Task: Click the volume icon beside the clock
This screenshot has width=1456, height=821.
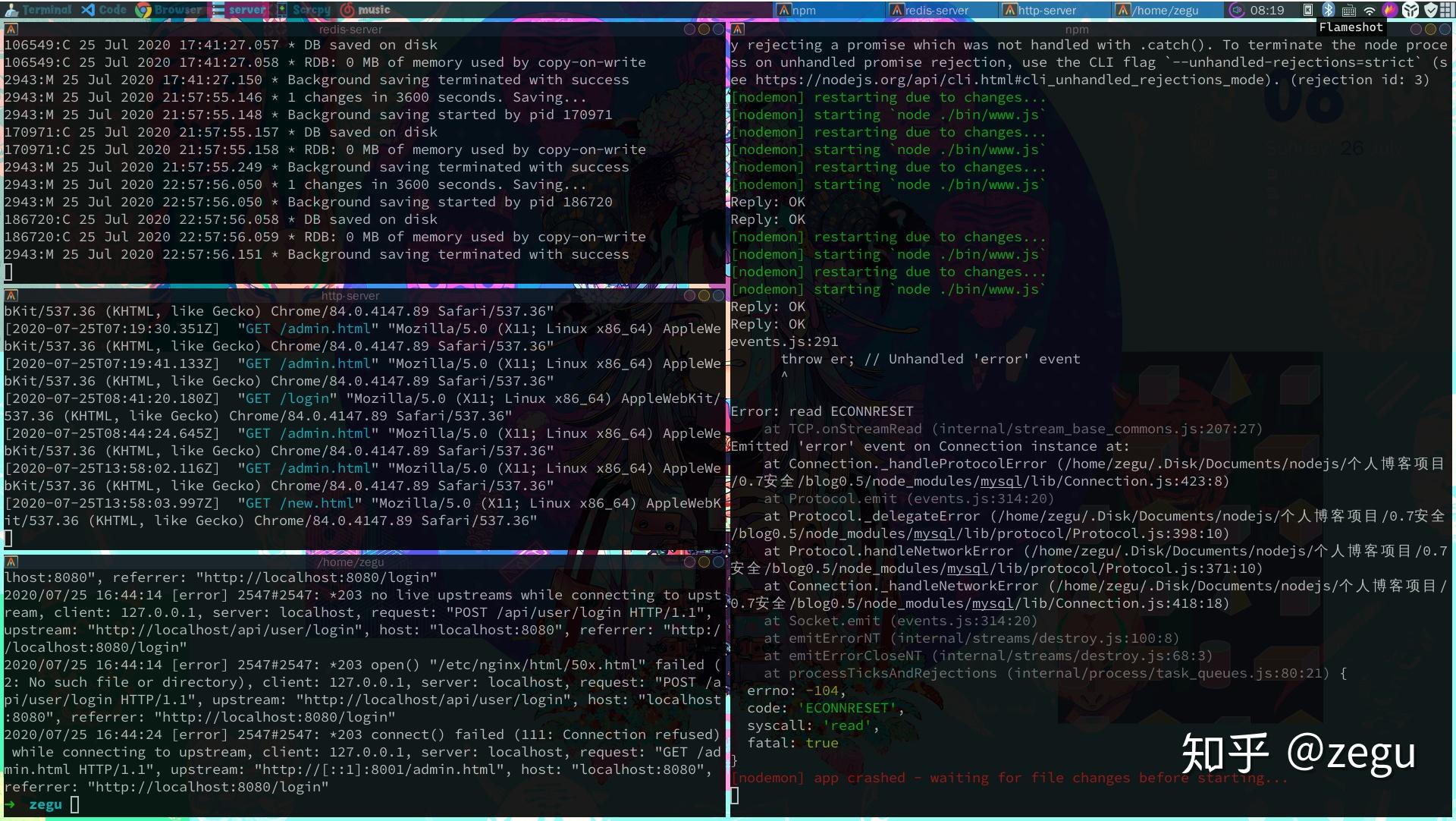Action: click(x=1237, y=10)
